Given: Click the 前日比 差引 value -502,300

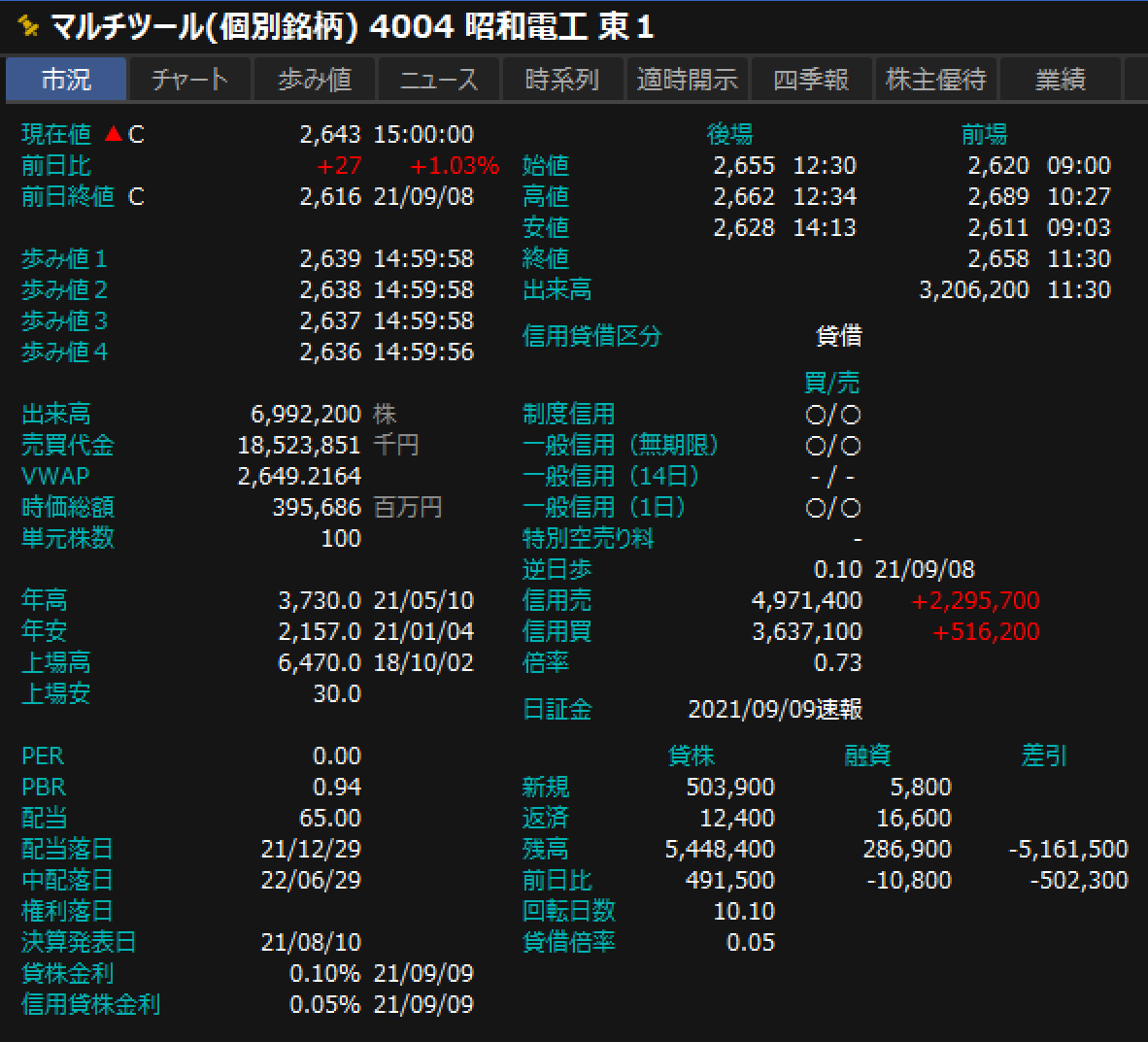Looking at the screenshot, I should click(x=1079, y=880).
